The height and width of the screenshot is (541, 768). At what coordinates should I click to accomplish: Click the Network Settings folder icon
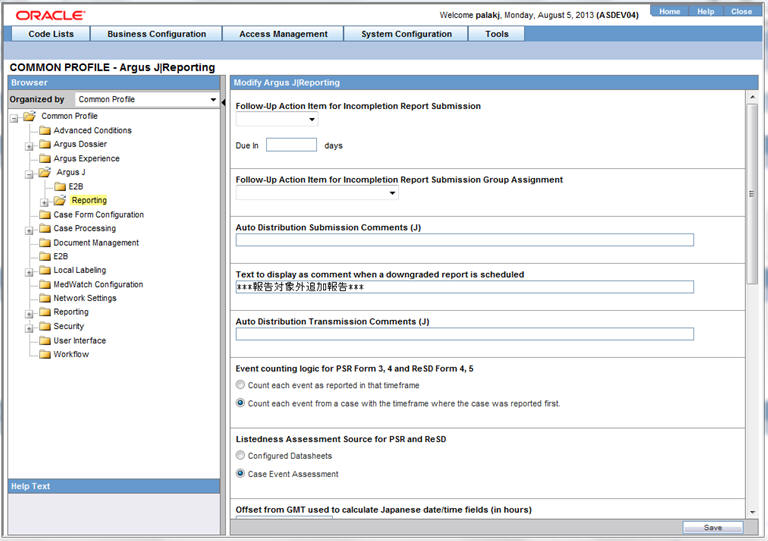(x=45, y=298)
